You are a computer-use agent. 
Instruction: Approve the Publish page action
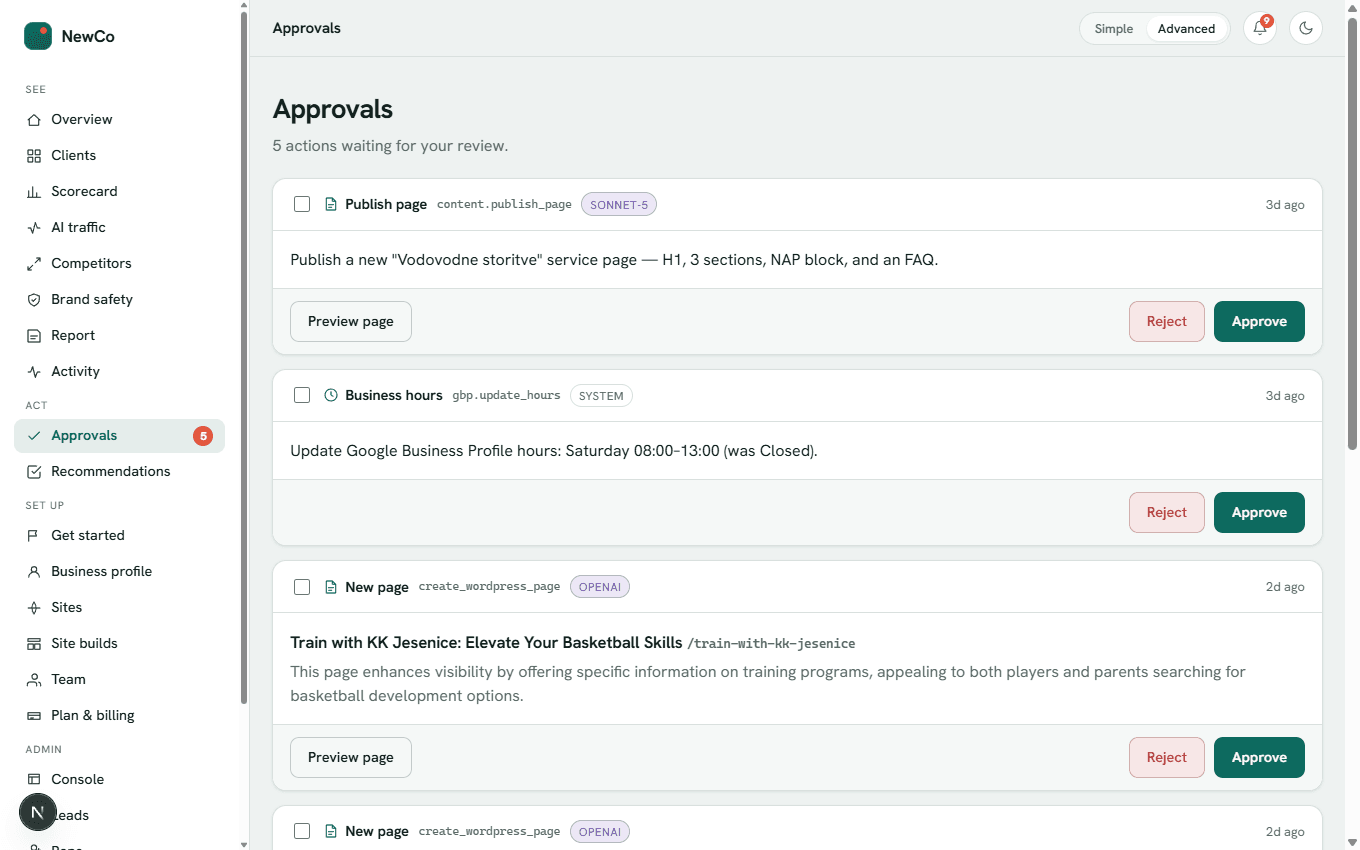(x=1259, y=321)
